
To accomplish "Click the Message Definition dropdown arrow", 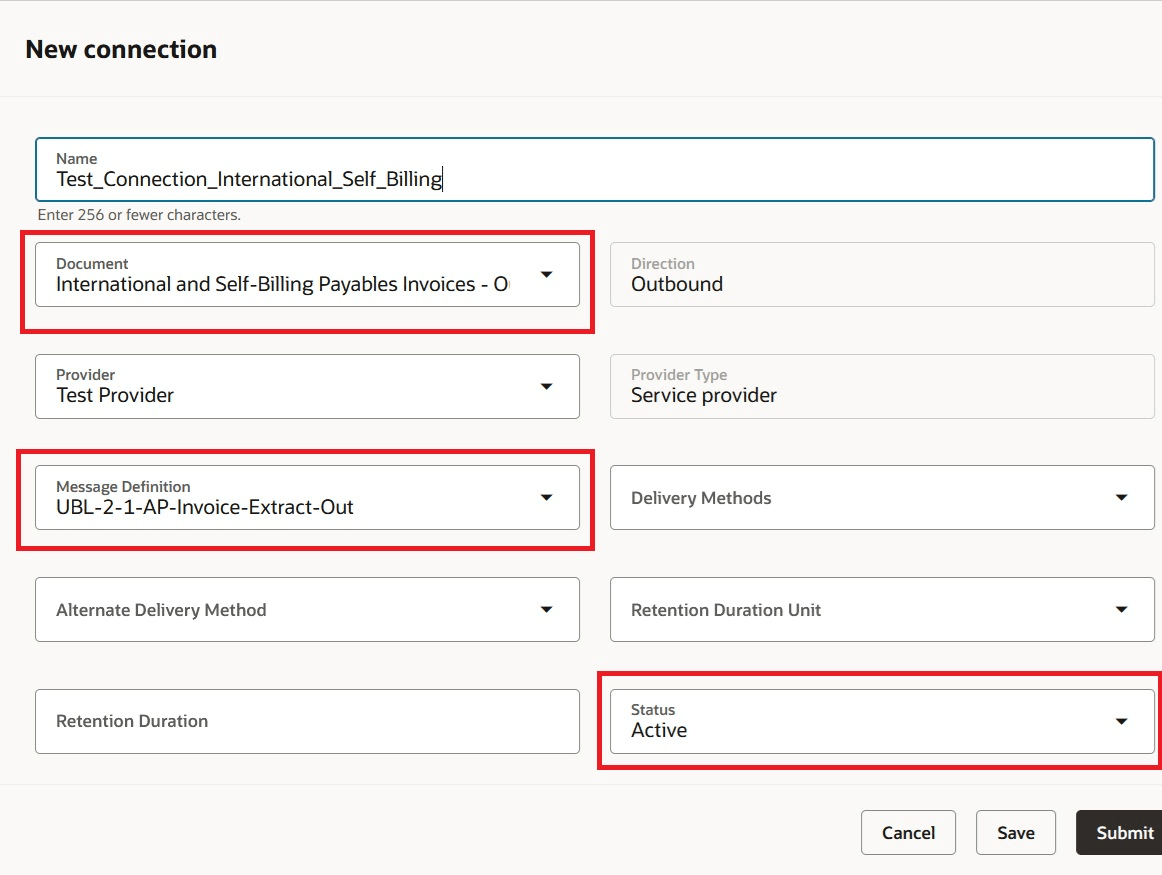I will coord(546,497).
